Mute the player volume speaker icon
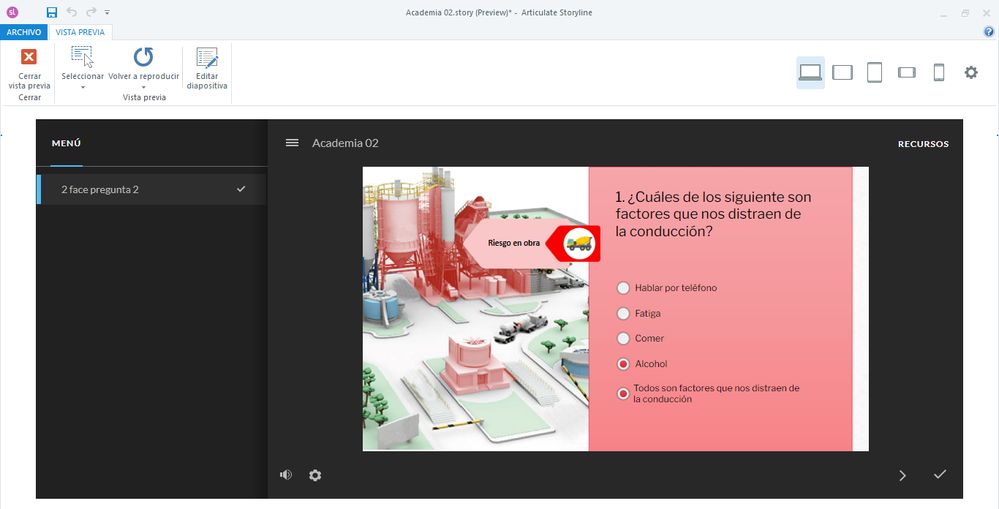The image size is (999, 509). 286,475
